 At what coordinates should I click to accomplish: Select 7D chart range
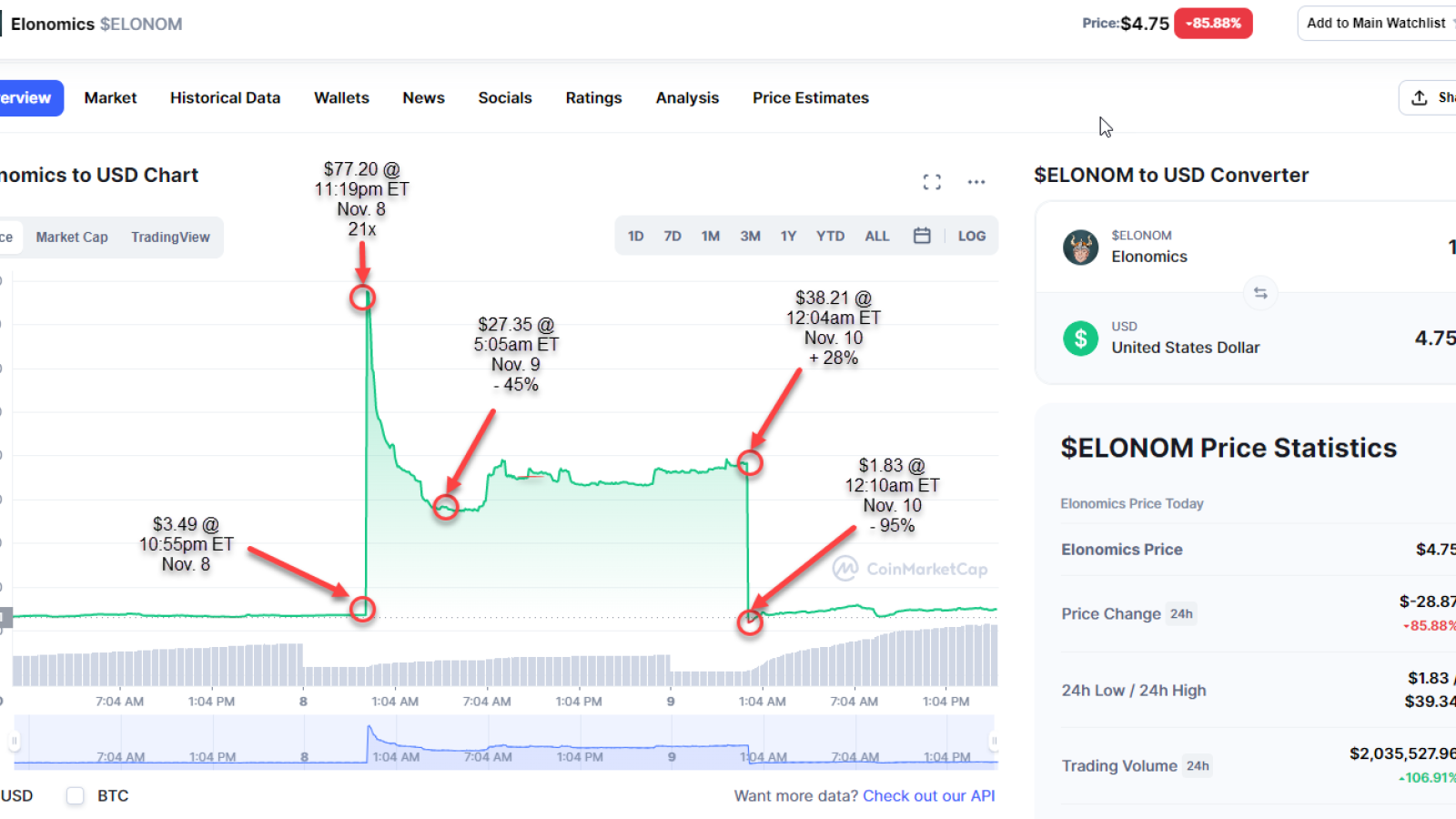click(672, 236)
